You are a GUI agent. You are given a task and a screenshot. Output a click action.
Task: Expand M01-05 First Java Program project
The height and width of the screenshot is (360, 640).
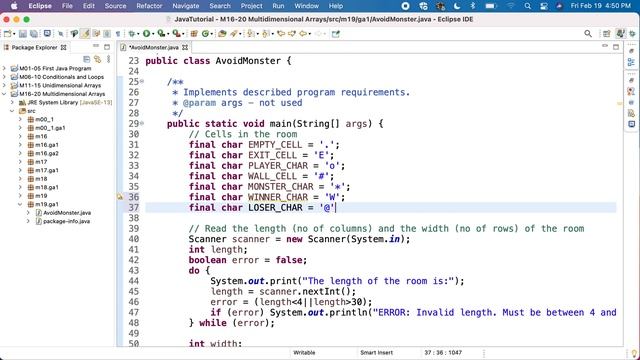pos(4,68)
